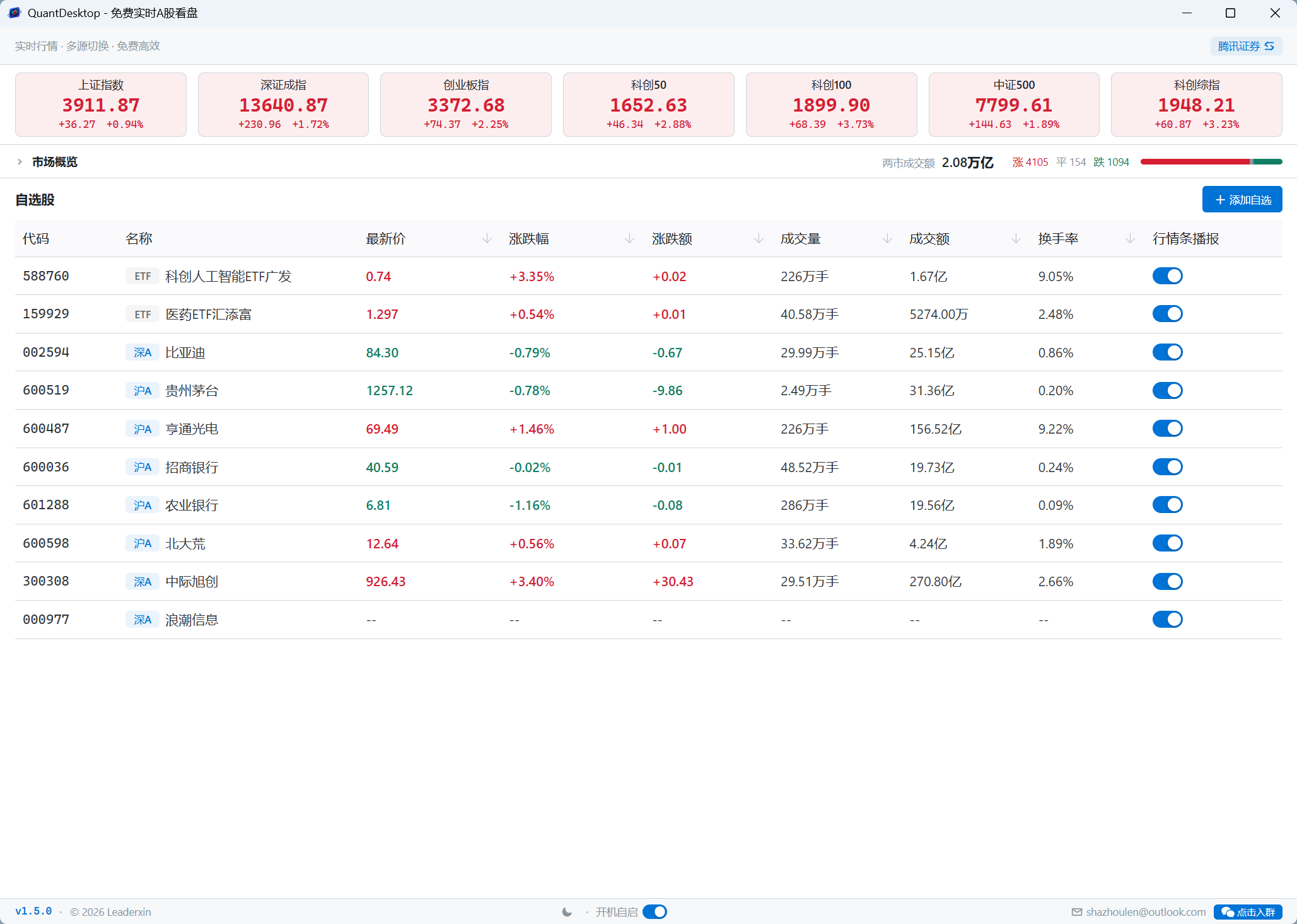Toggle ticker broadcast for 招商银行

(1167, 467)
